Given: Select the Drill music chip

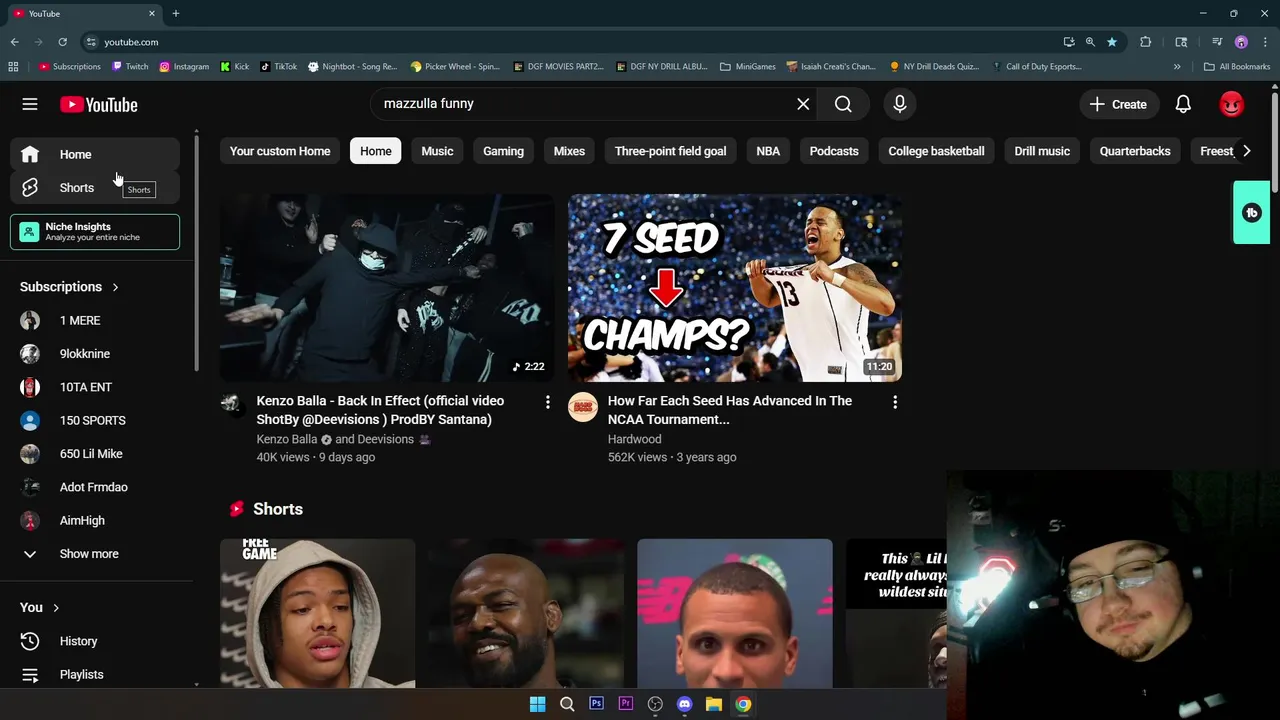Looking at the screenshot, I should tap(1042, 151).
